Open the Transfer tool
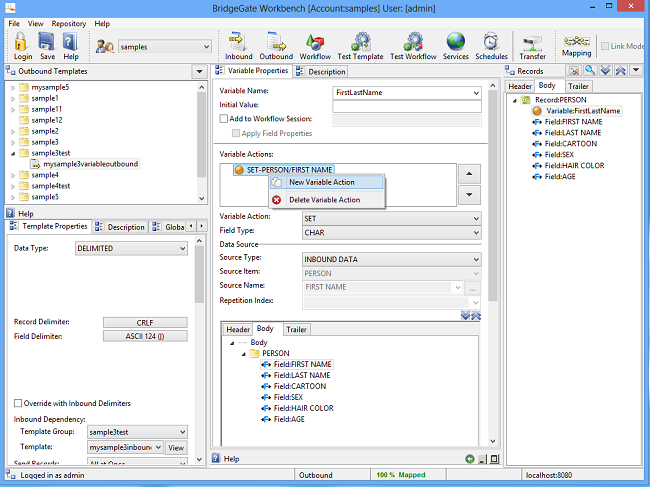This screenshot has height=487, width=650. 533,46
